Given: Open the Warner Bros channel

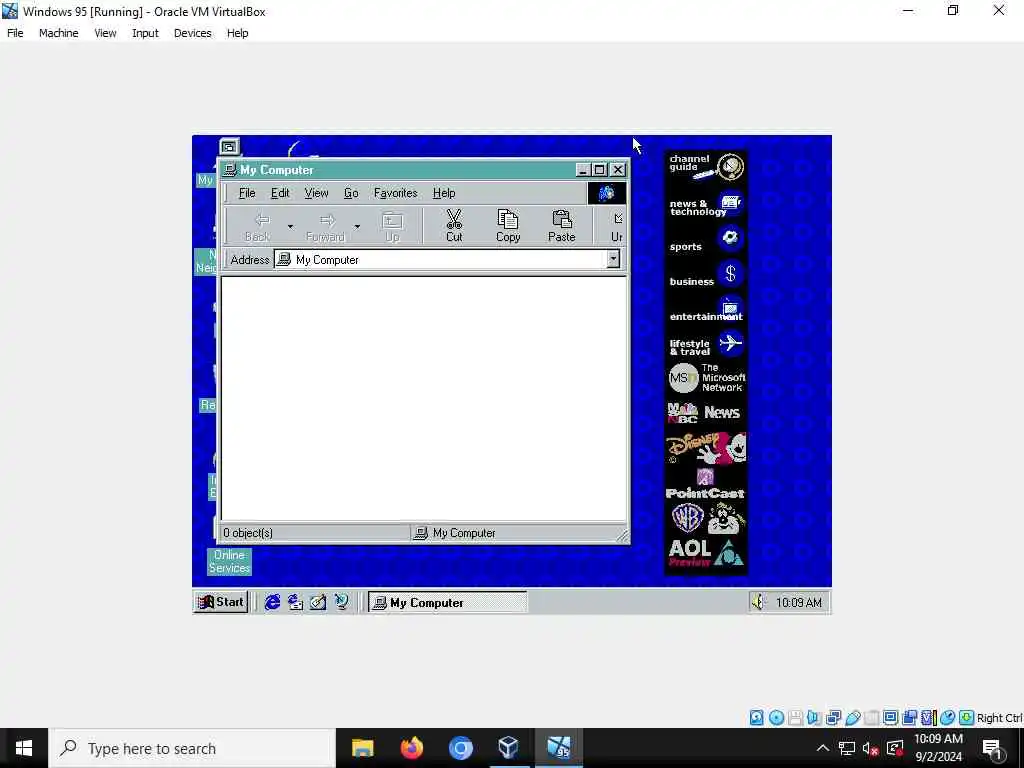Looking at the screenshot, I should 706,519.
